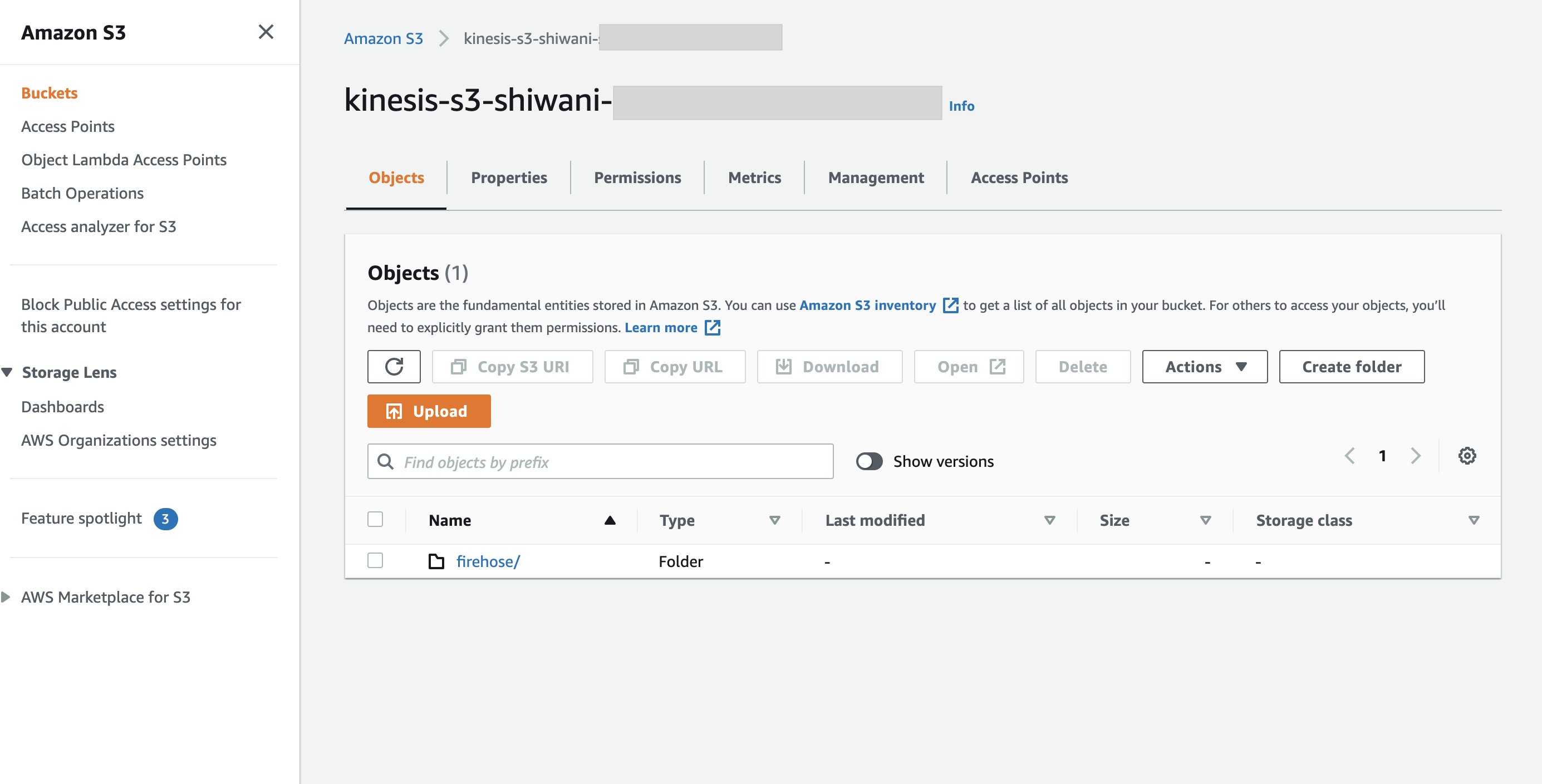Image resolution: width=1542 pixels, height=784 pixels.
Task: Open the Actions dropdown
Action: [x=1204, y=366]
